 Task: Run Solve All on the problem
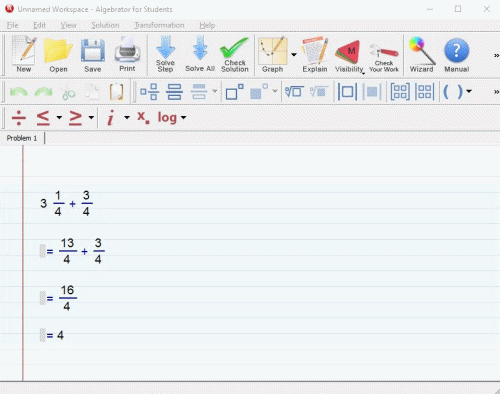pos(200,54)
